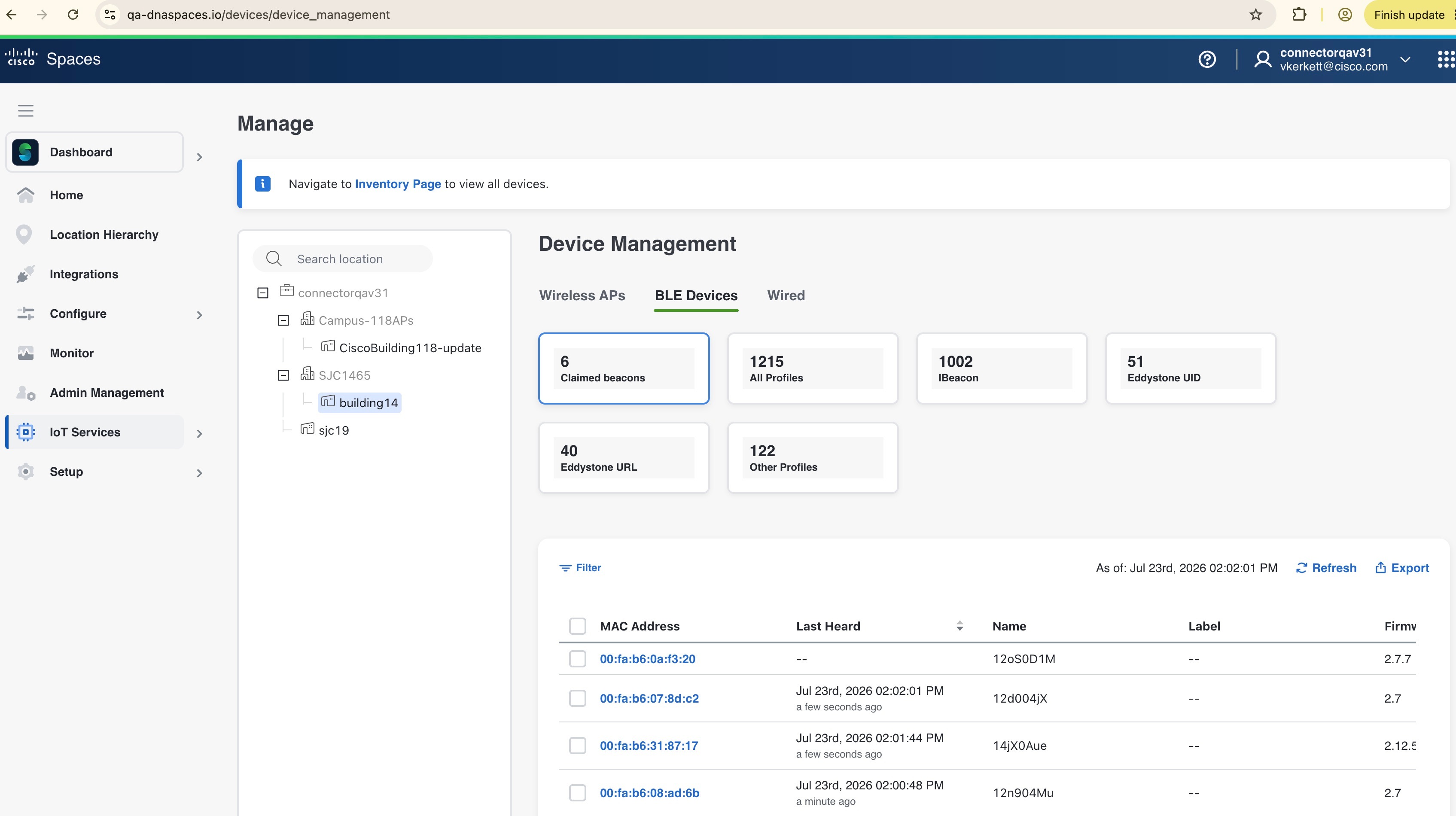
Task: Select the BLE Devices tab
Action: click(696, 295)
